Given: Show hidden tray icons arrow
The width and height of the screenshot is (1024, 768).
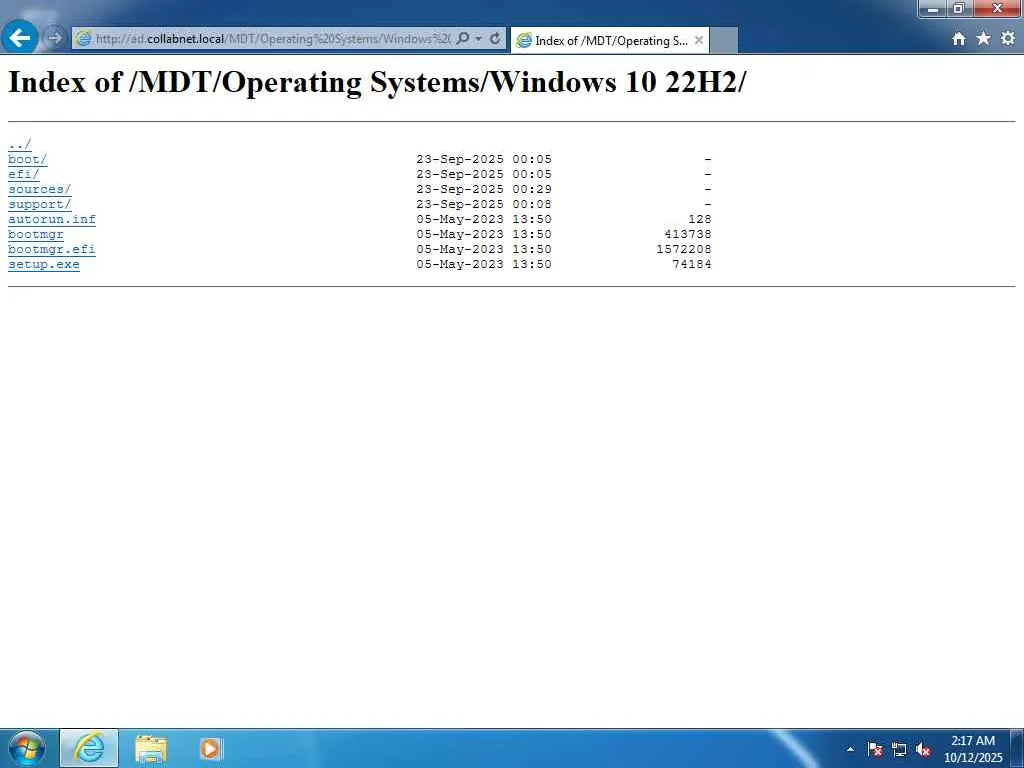Looking at the screenshot, I should click(x=850, y=749).
